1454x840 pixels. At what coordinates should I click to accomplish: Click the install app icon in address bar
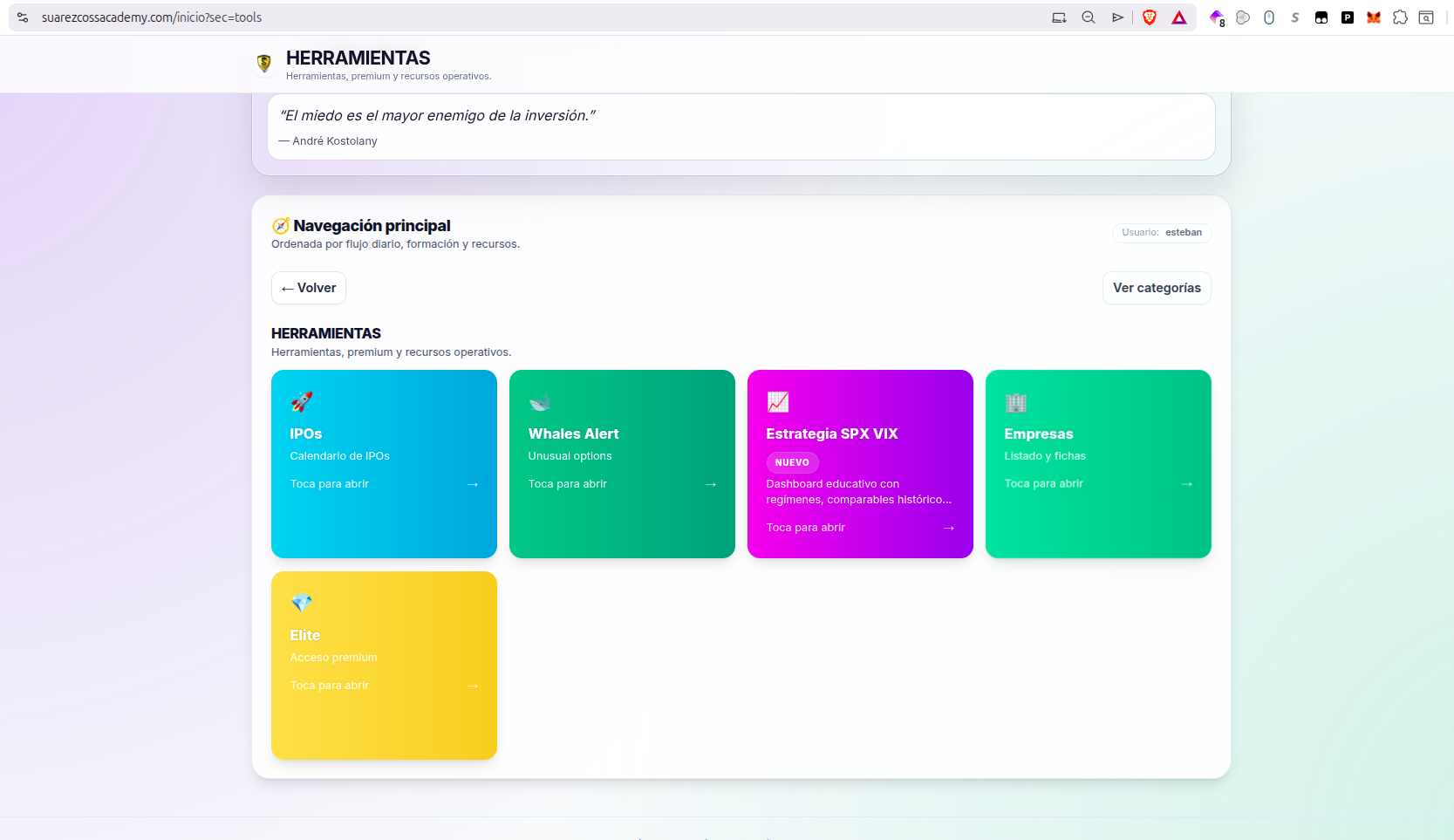[1059, 17]
